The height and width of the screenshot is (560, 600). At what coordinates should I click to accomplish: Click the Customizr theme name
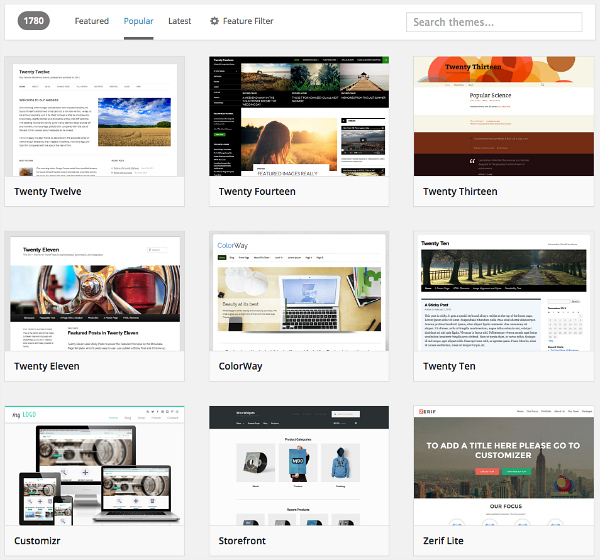37,541
